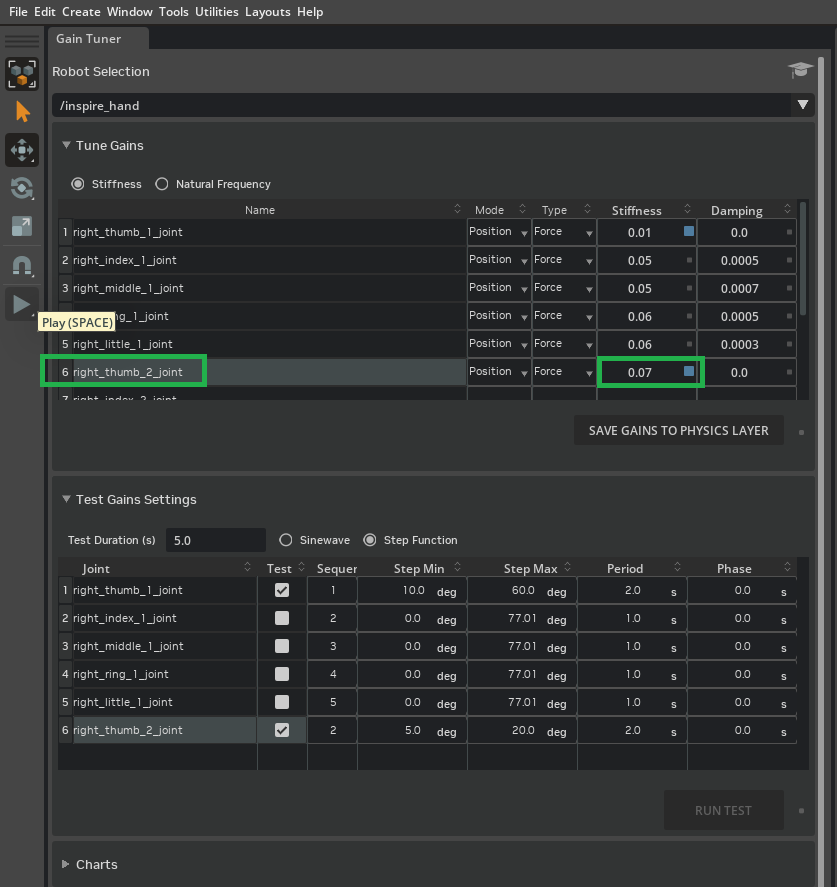Select the Move tool in the left toolbar
The width and height of the screenshot is (837, 887).
click(22, 150)
